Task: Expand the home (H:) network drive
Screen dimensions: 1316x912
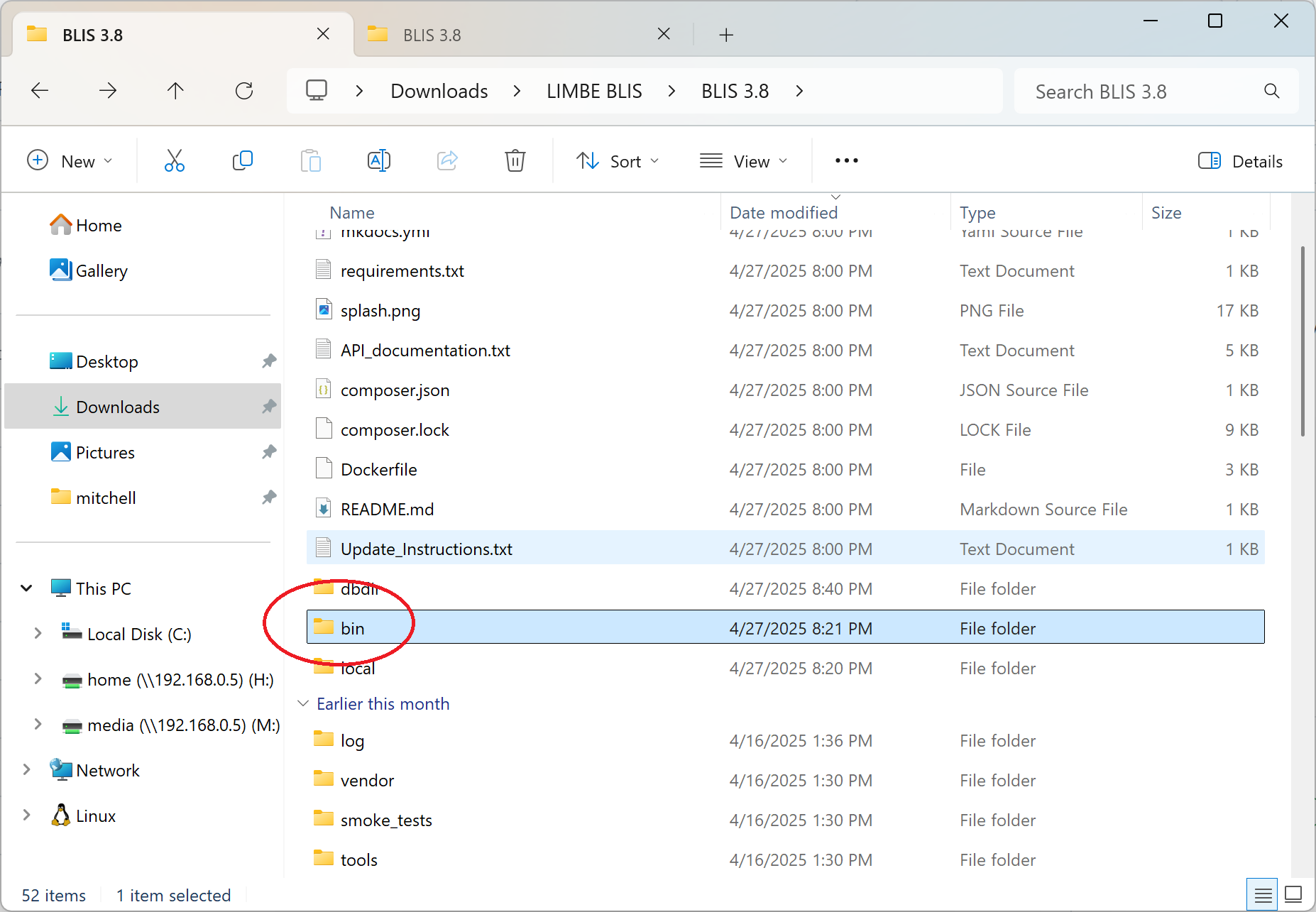Action: click(38, 679)
